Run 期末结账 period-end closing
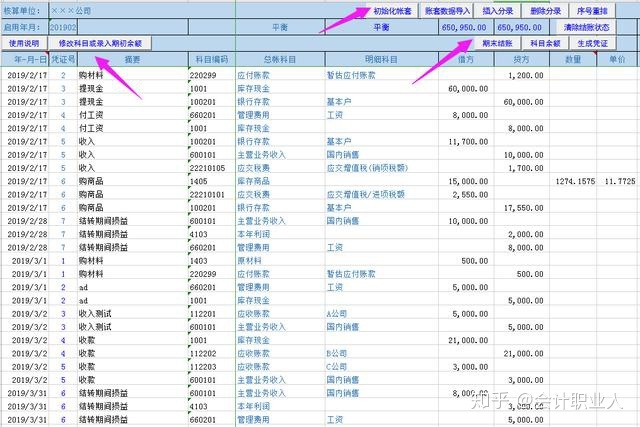Viewport: 640px width, 427px height. (497, 43)
